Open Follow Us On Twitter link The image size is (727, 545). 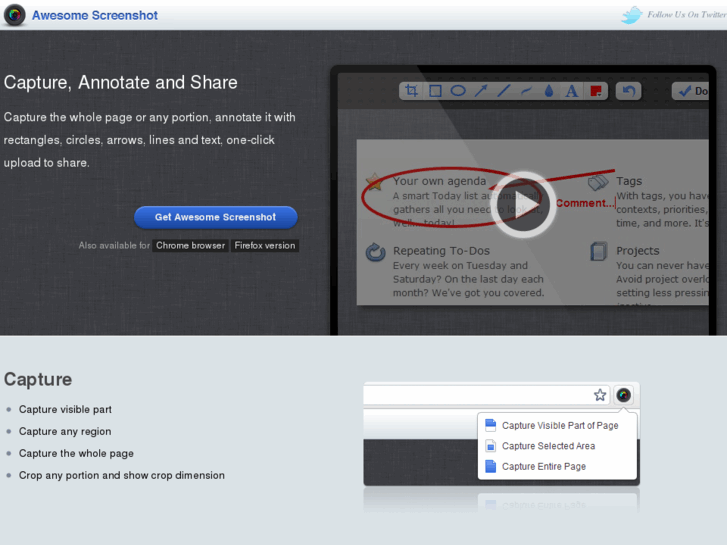pyautogui.click(x=687, y=15)
